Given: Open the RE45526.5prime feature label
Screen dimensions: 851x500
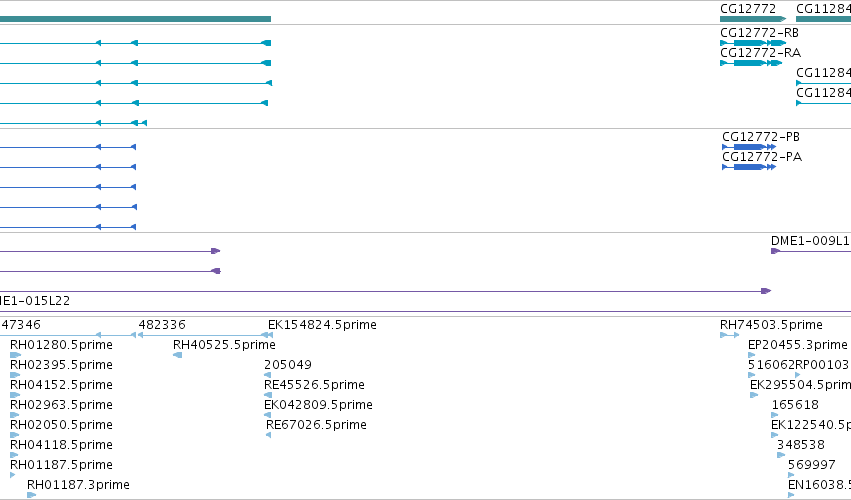Looking at the screenshot, I should (314, 385).
